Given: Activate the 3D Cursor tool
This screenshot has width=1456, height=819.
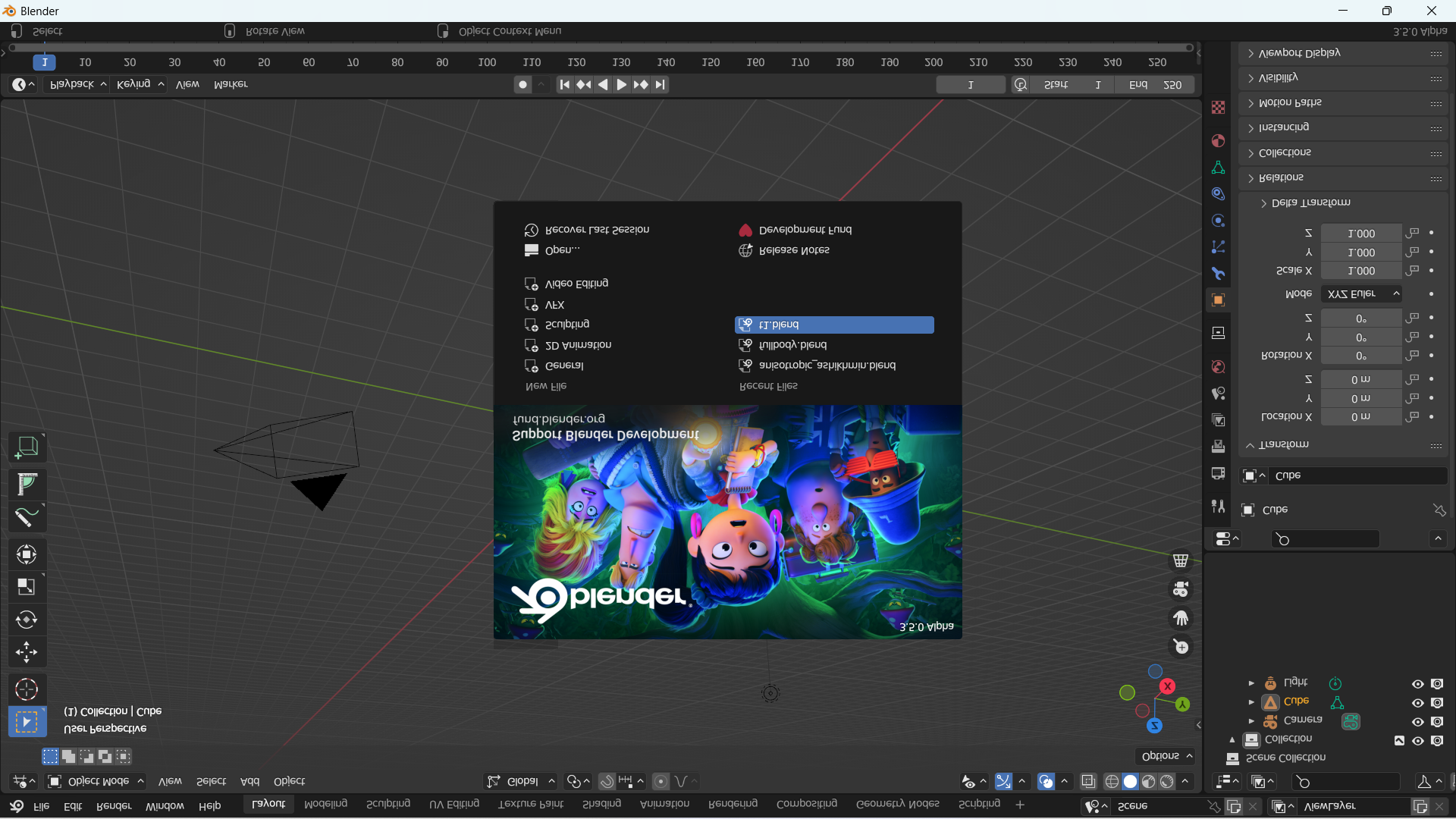Looking at the screenshot, I should (27, 689).
